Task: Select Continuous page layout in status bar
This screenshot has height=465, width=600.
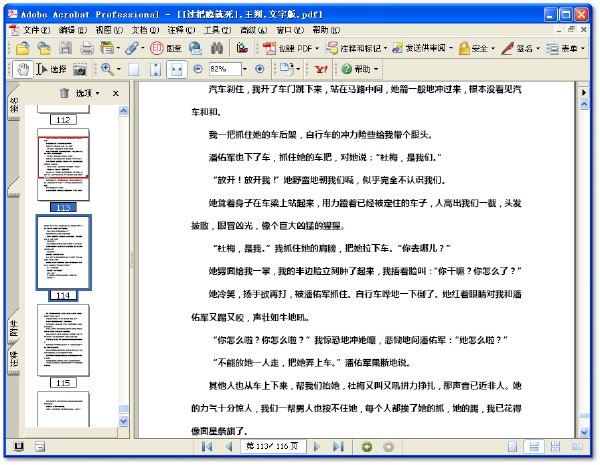Action: coord(534,447)
